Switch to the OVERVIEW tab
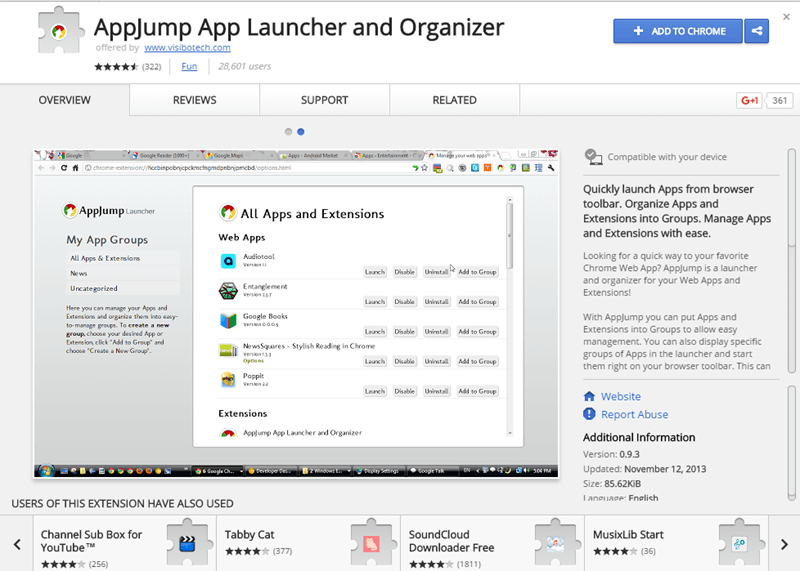Screen dimensions: 800x571 pyautogui.click(x=65, y=100)
